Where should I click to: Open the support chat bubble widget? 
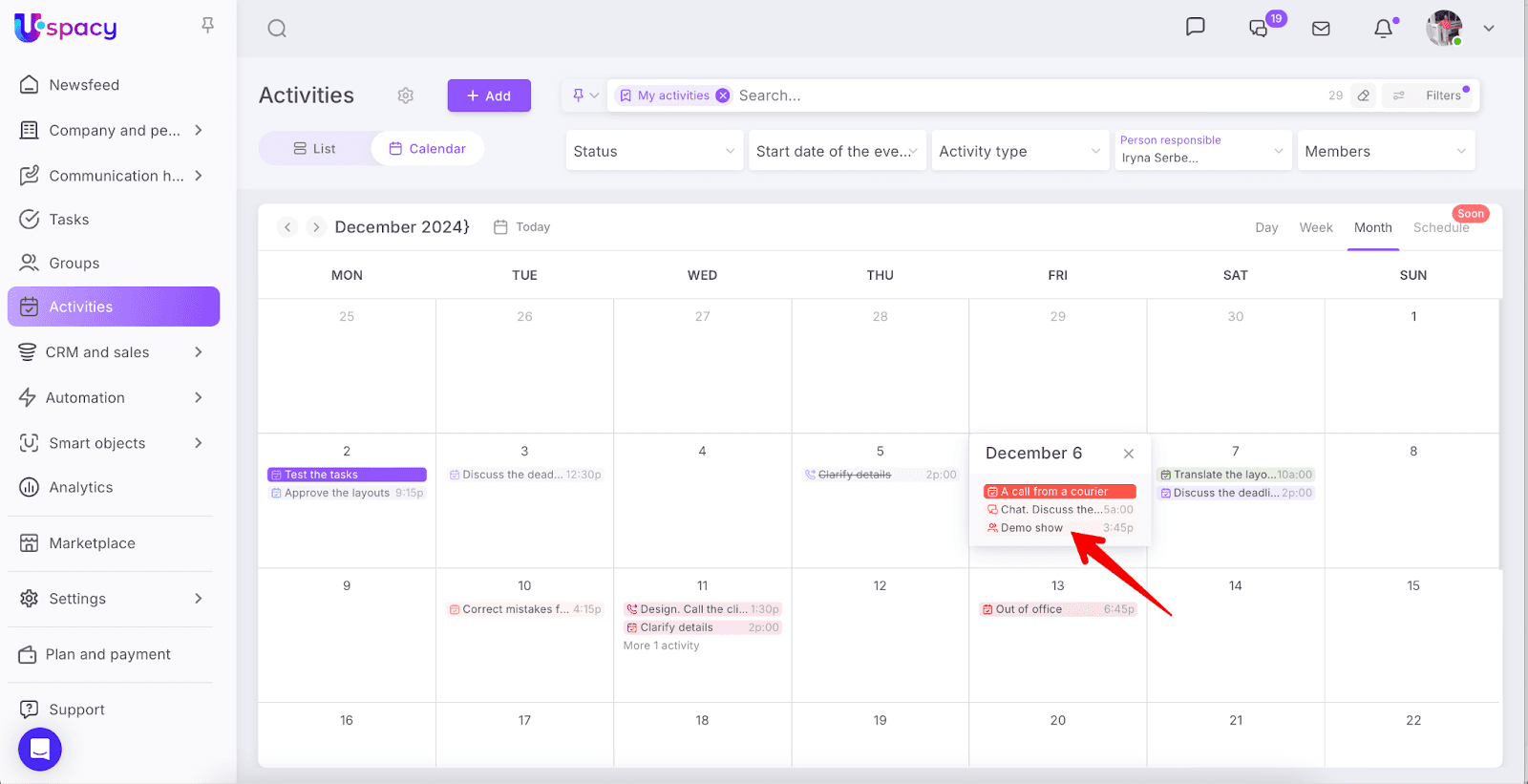[x=40, y=750]
